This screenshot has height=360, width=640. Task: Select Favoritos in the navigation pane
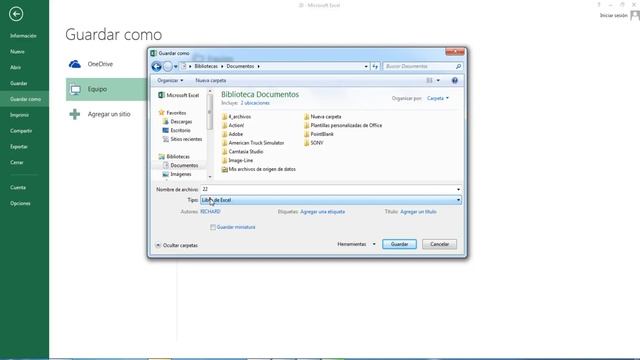[172, 113]
